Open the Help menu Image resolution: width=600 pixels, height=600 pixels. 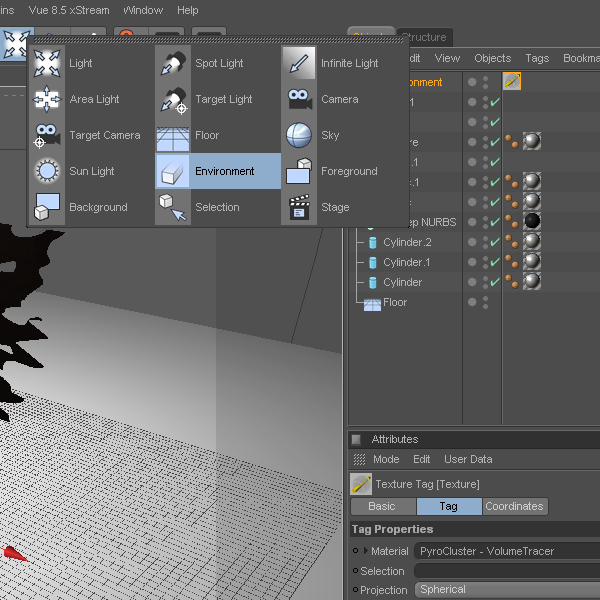188,10
